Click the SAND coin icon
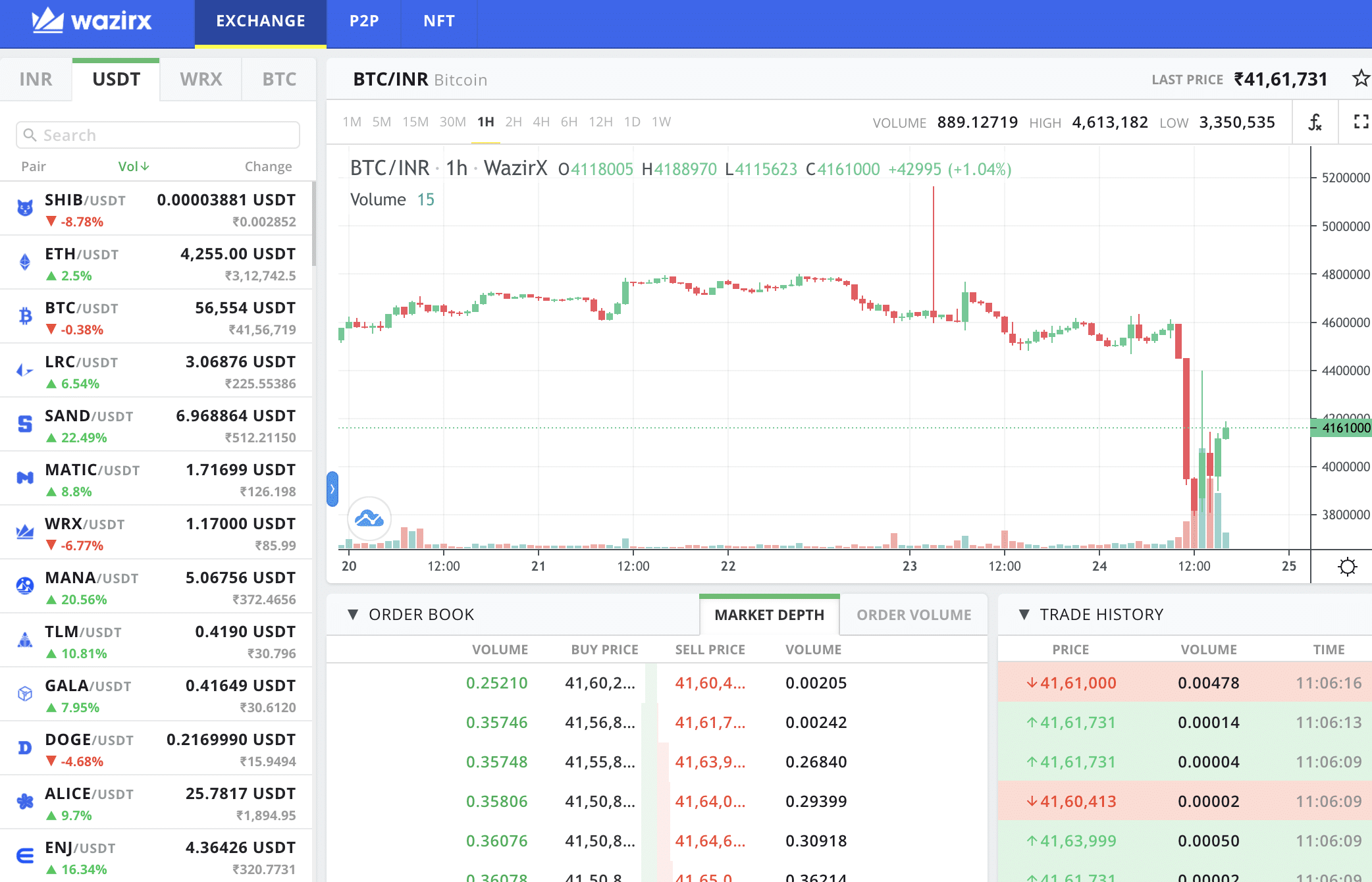Viewport: 1372px width, 882px height. [25, 425]
